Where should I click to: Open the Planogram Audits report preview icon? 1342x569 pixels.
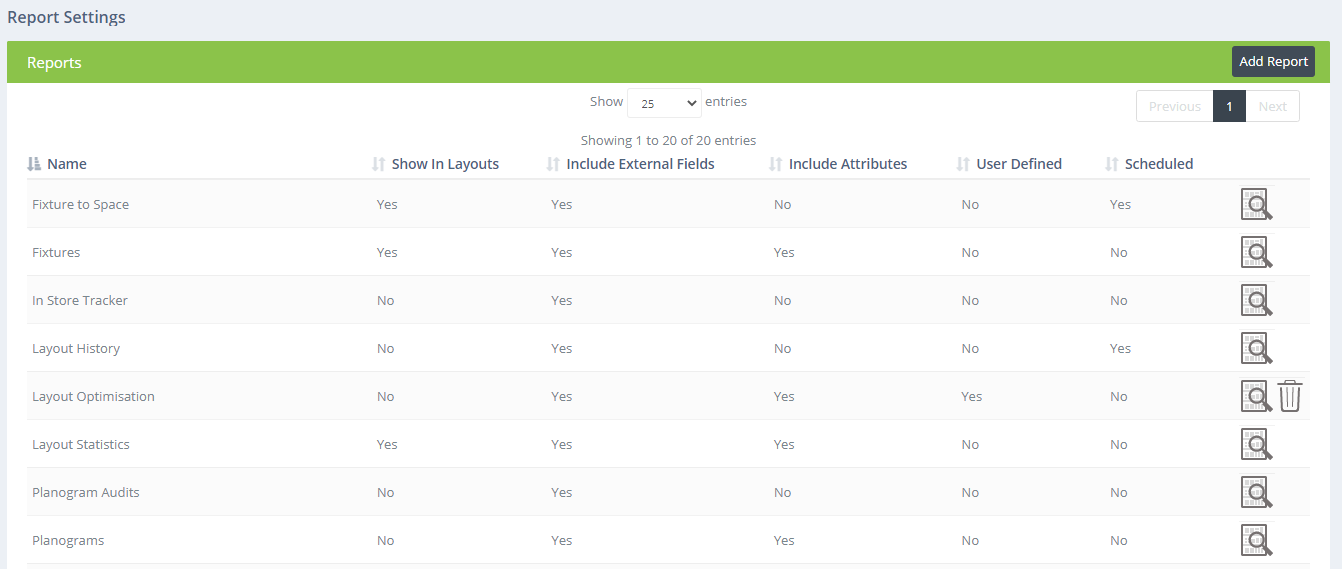point(1256,492)
